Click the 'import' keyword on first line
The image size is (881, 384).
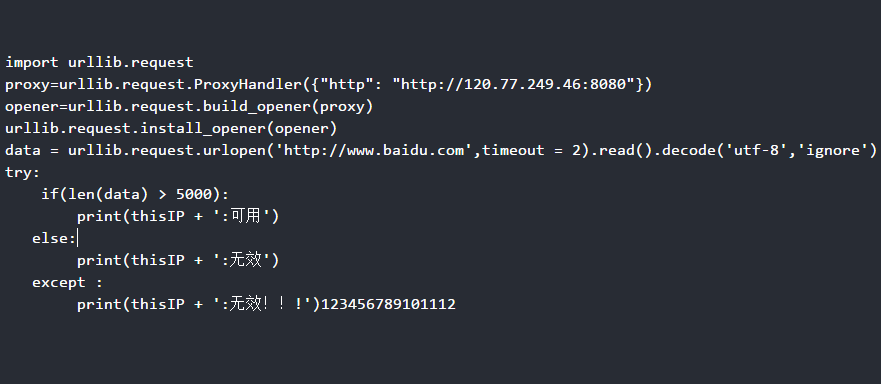(x=31, y=62)
